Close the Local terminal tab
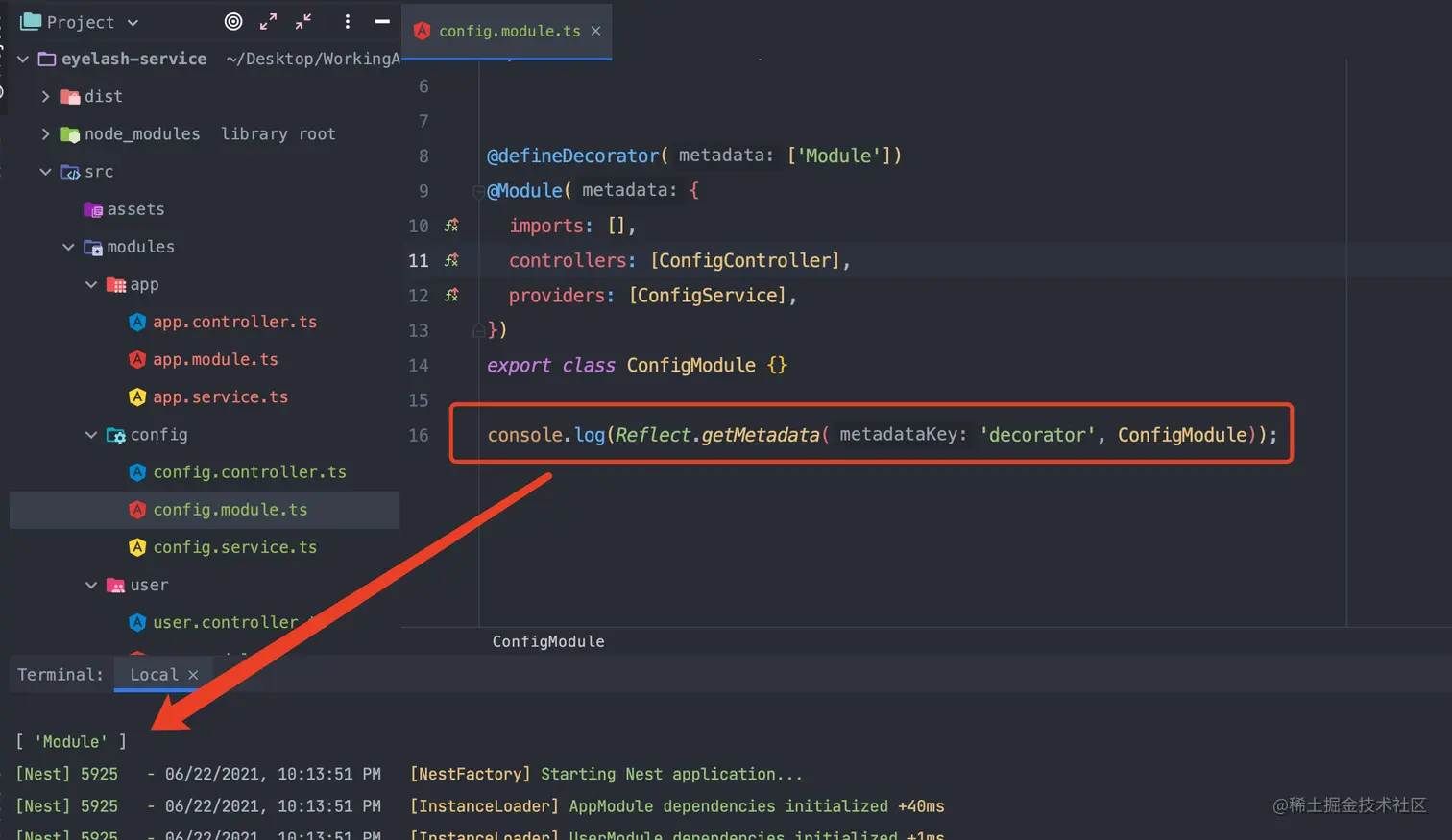The height and width of the screenshot is (840, 1452). pos(193,675)
